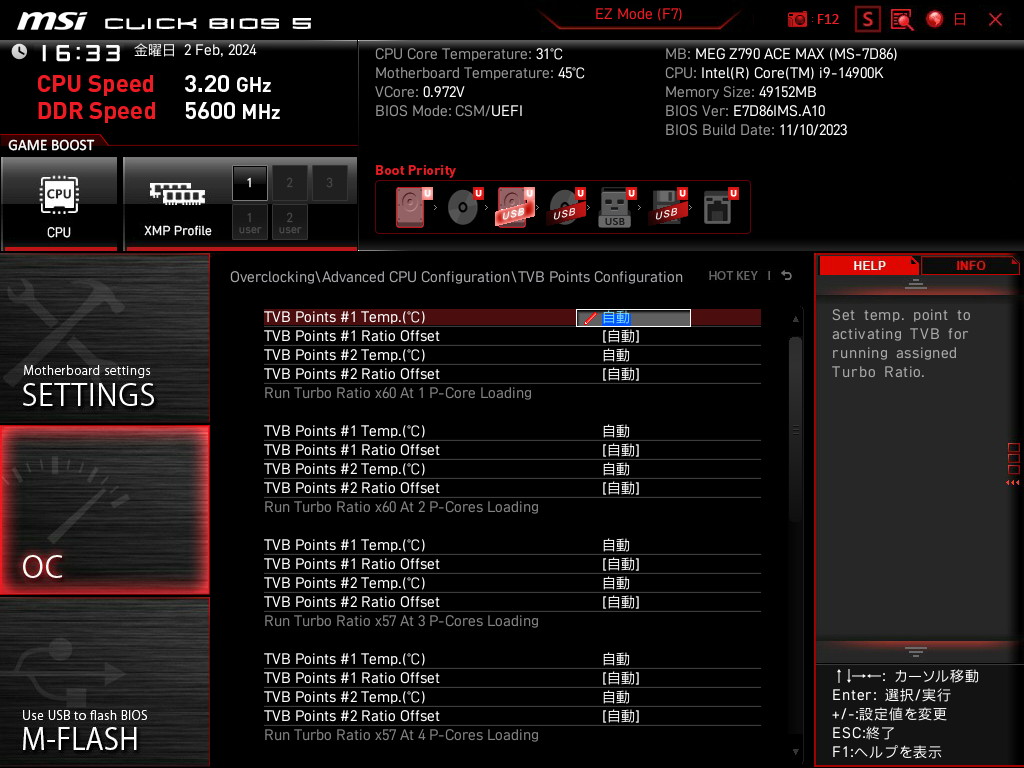Select the hard disk boot device icon
The height and width of the screenshot is (768, 1024).
tap(413, 207)
